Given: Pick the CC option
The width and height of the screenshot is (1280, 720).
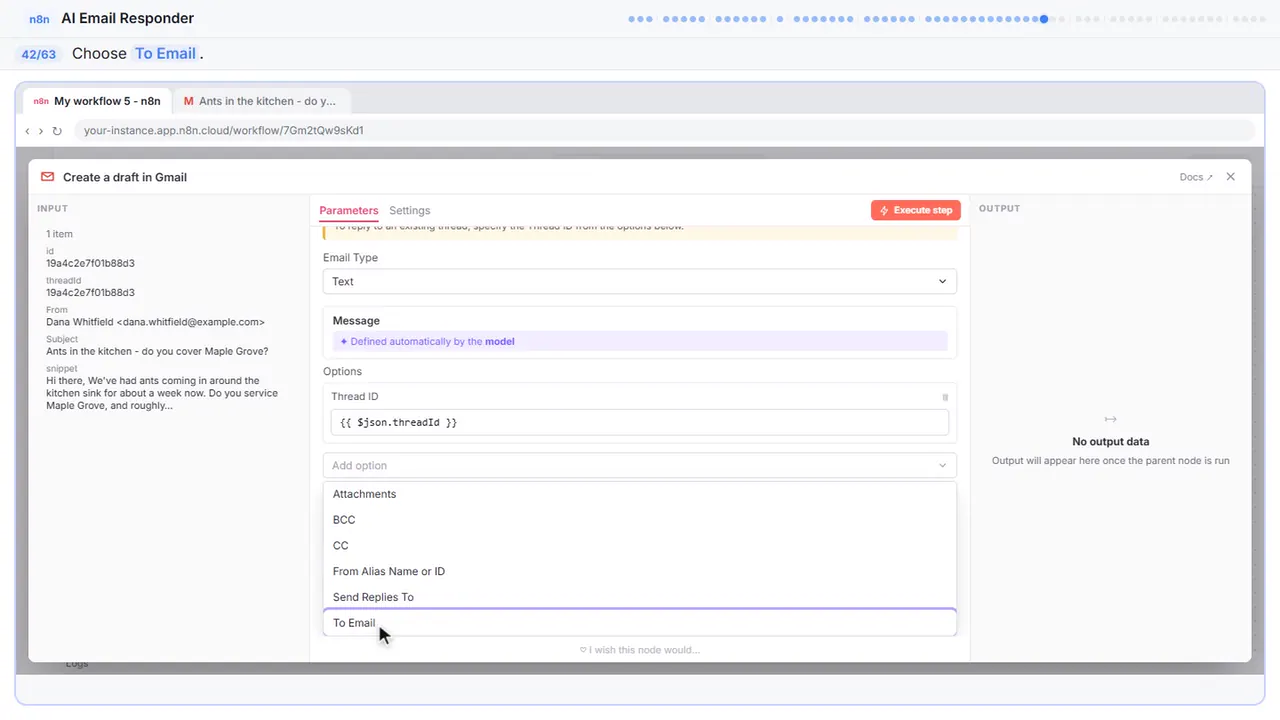Looking at the screenshot, I should tap(640, 546).
